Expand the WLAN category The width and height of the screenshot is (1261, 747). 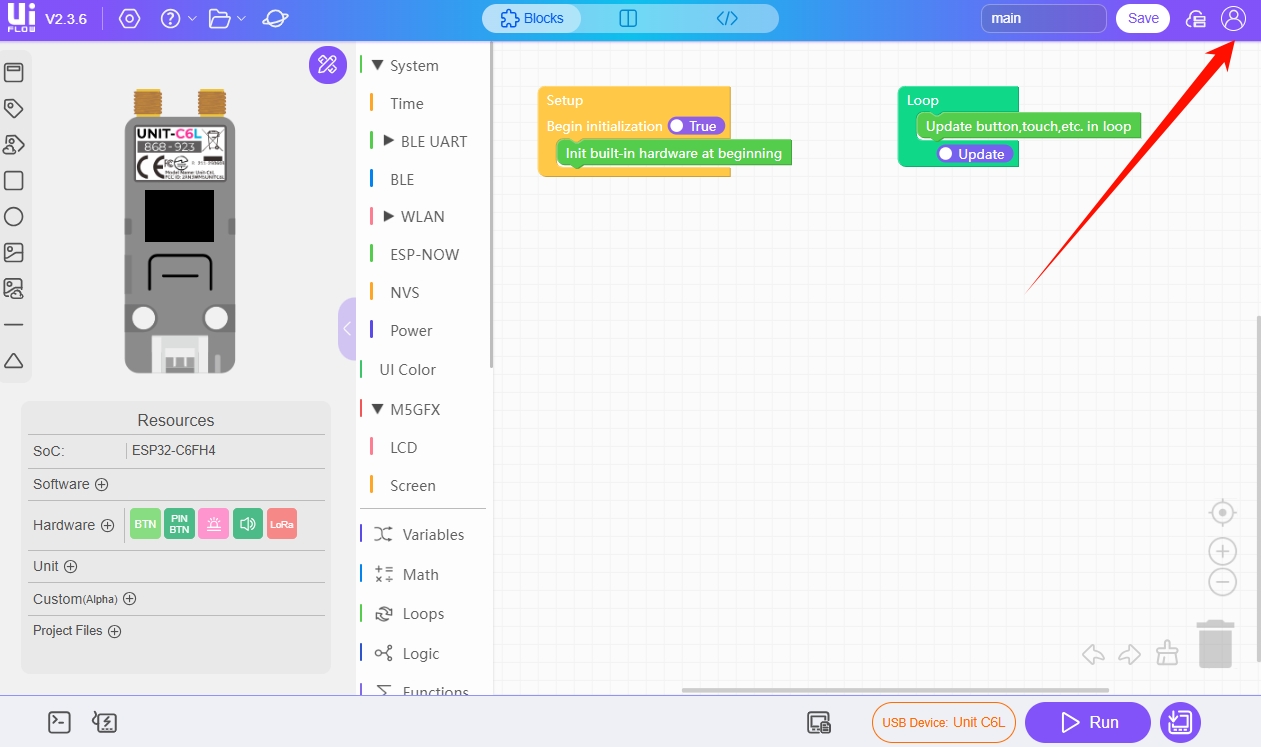click(x=389, y=217)
